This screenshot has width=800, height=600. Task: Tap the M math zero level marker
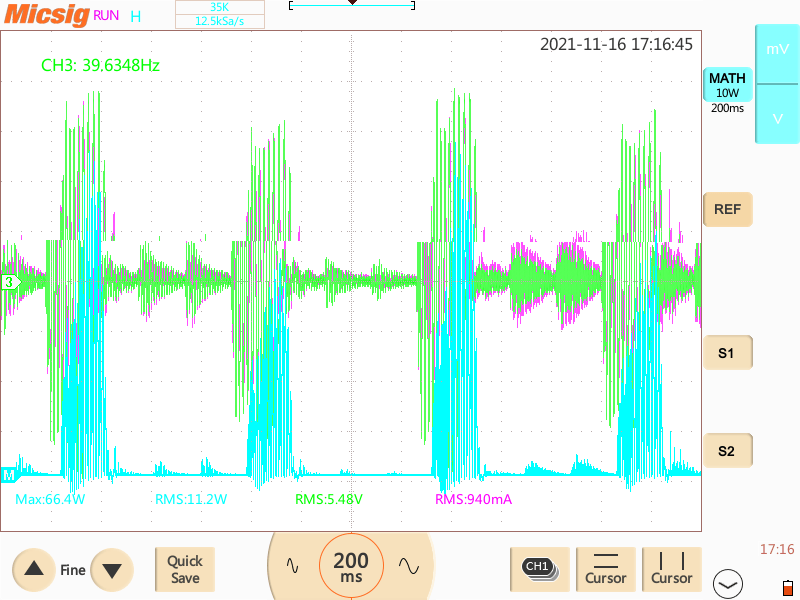pyautogui.click(x=10, y=475)
